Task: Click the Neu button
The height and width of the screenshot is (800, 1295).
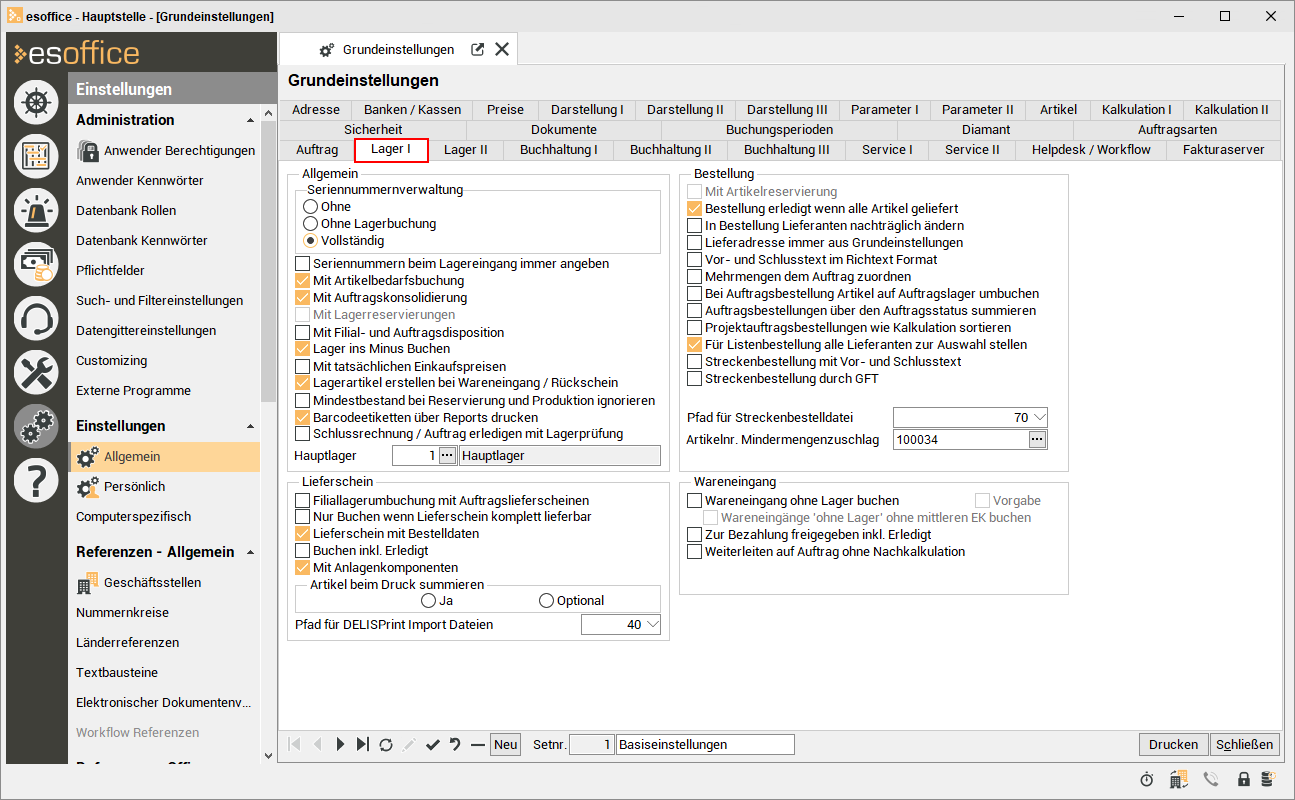Action: 506,744
